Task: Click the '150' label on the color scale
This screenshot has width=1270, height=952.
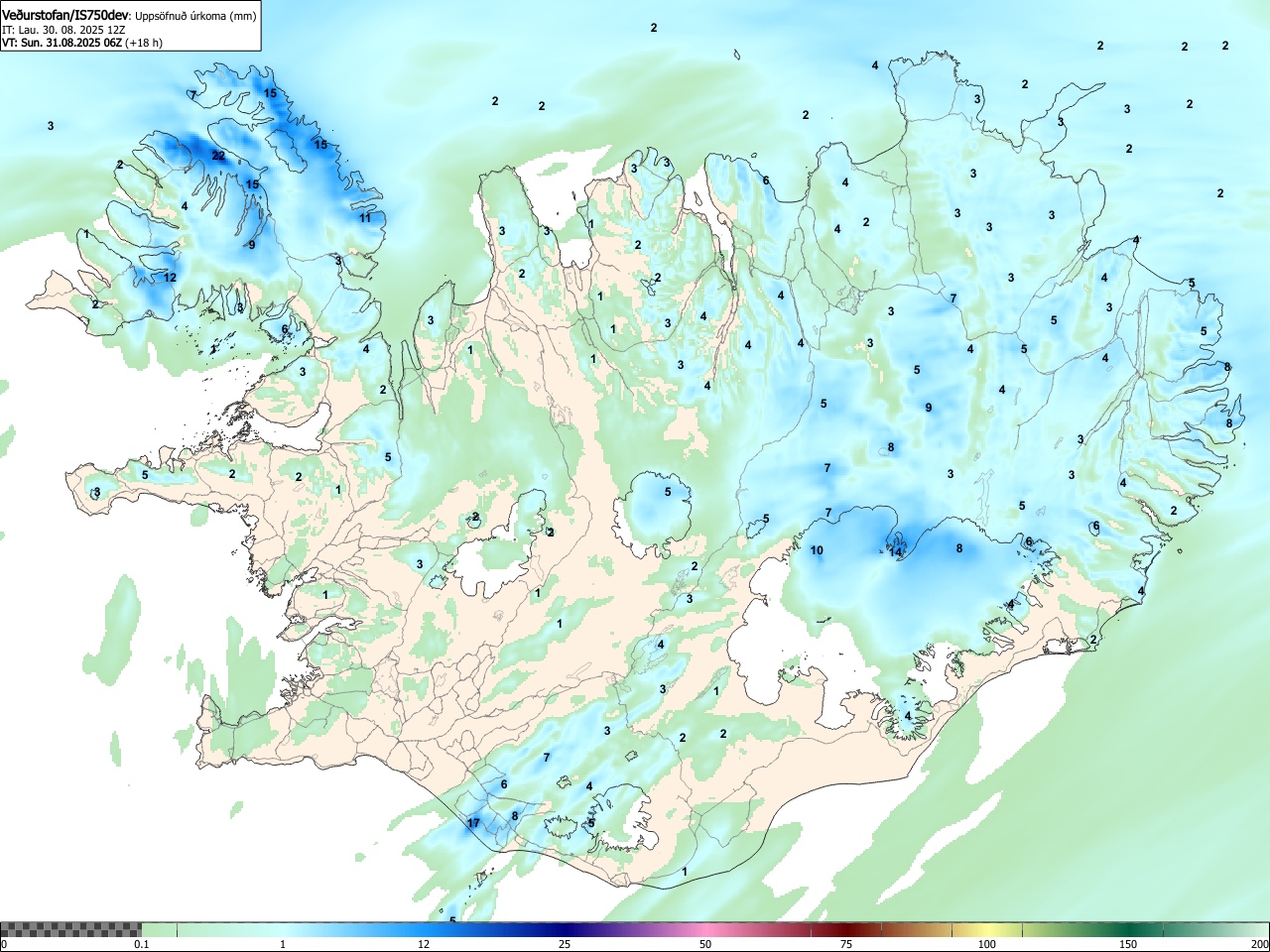Action: pos(1128,944)
